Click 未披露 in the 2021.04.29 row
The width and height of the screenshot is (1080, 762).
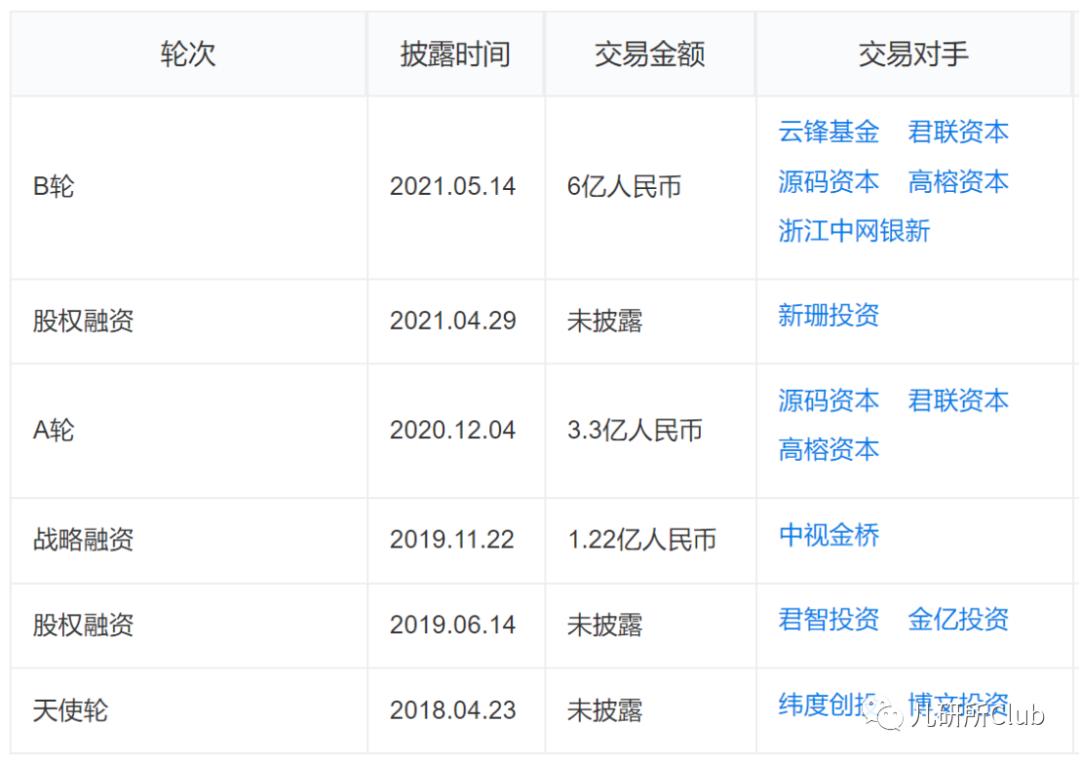(605, 320)
